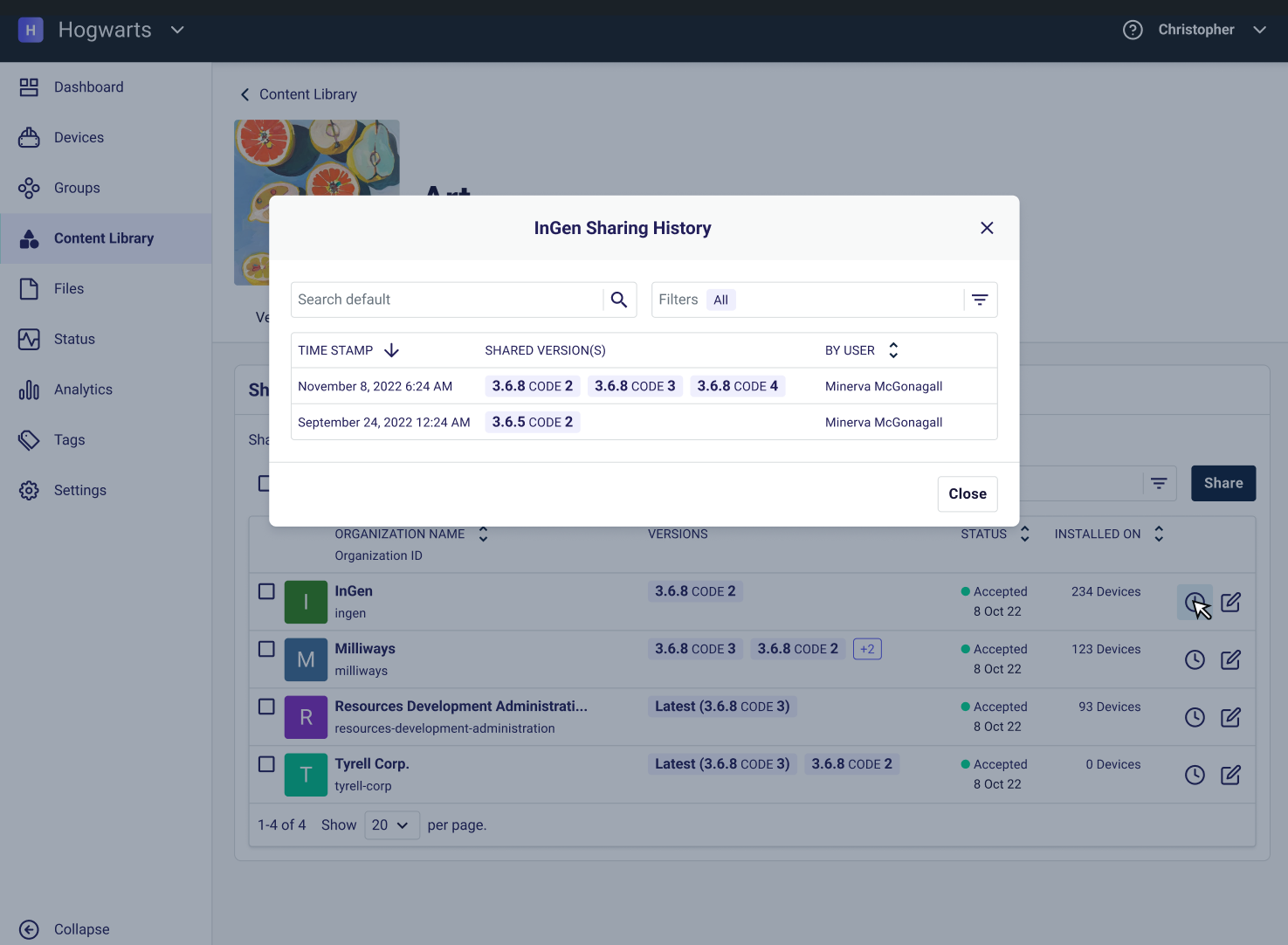Click the Tyrell Corp. organization name
This screenshot has height=945, width=1288.
coord(372,764)
